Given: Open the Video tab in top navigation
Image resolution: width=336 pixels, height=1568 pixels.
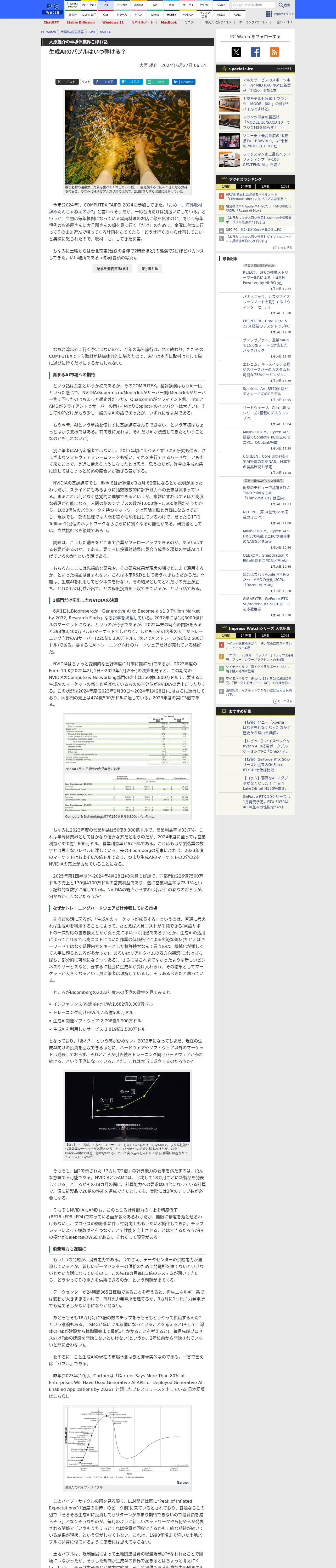Looking at the screenshot, I should [221, 5].
